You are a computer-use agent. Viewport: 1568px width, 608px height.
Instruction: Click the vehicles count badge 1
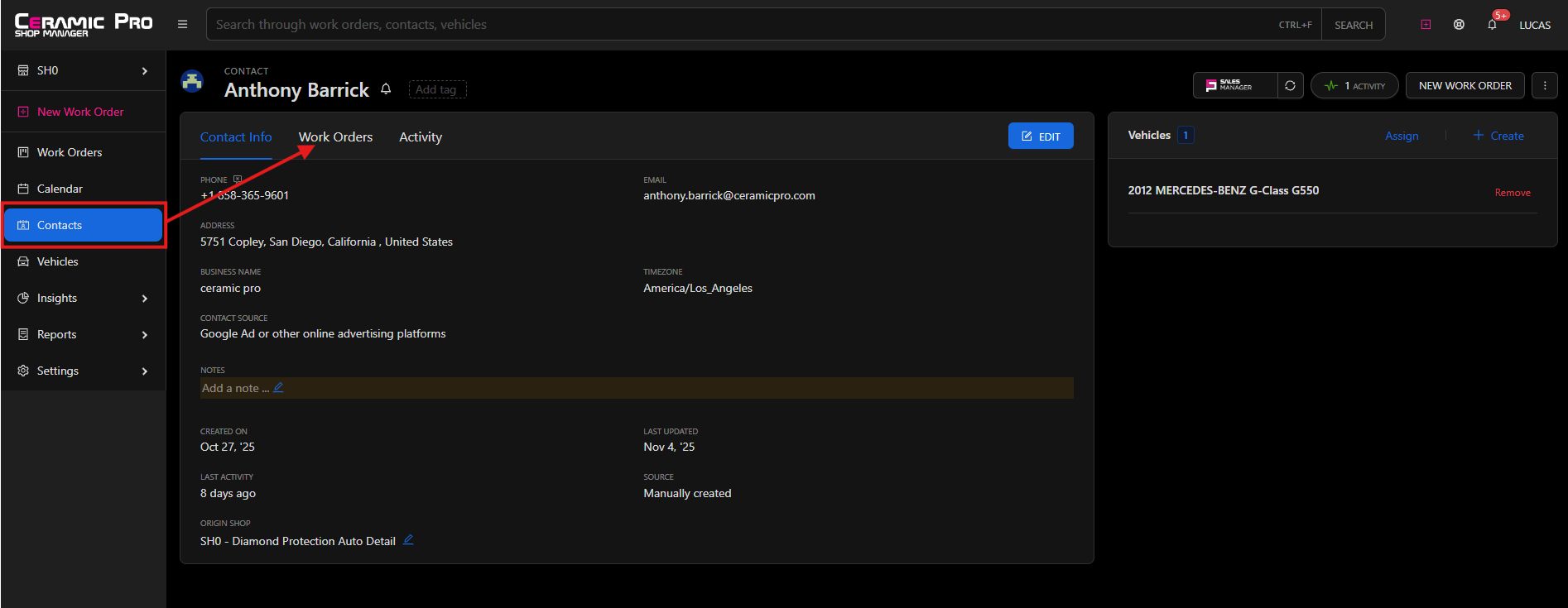[1186, 135]
